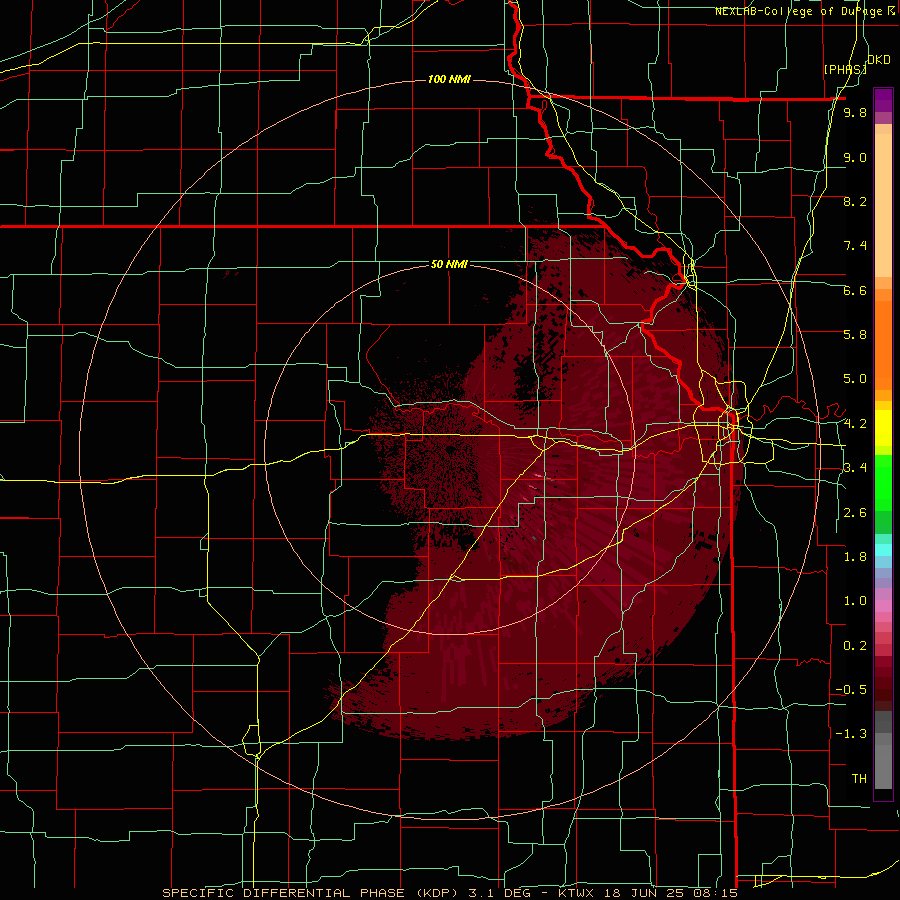Click the 8.2 scale value

tap(855, 201)
